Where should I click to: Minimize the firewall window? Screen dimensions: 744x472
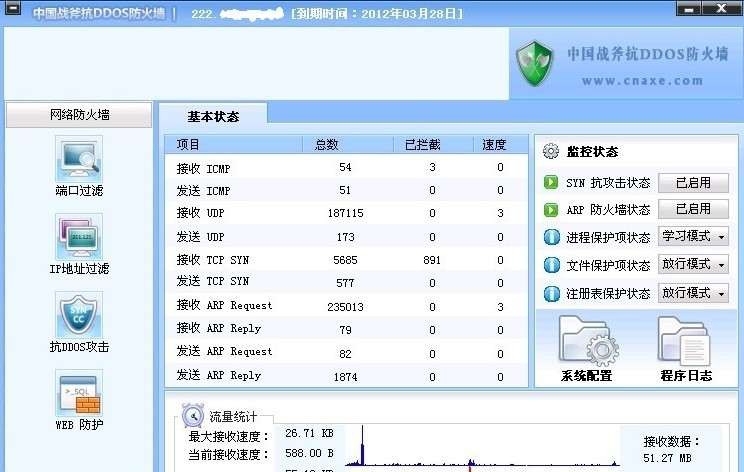pyautogui.click(x=689, y=8)
